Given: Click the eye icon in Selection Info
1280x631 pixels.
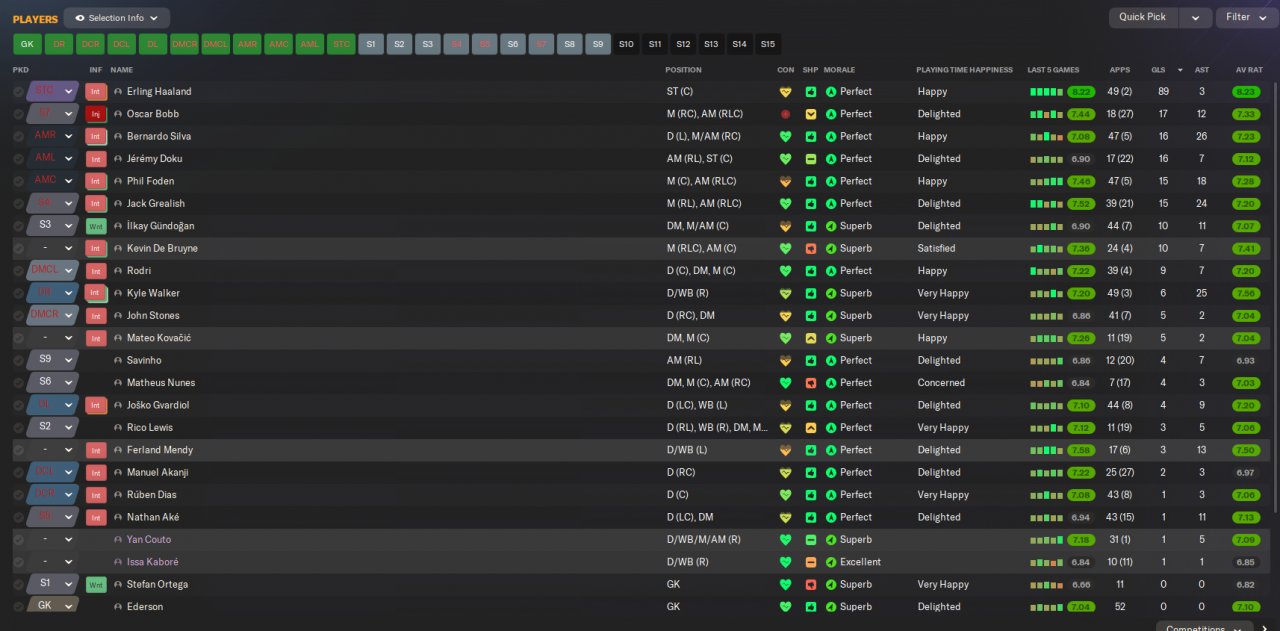Looking at the screenshot, I should click(x=79, y=18).
